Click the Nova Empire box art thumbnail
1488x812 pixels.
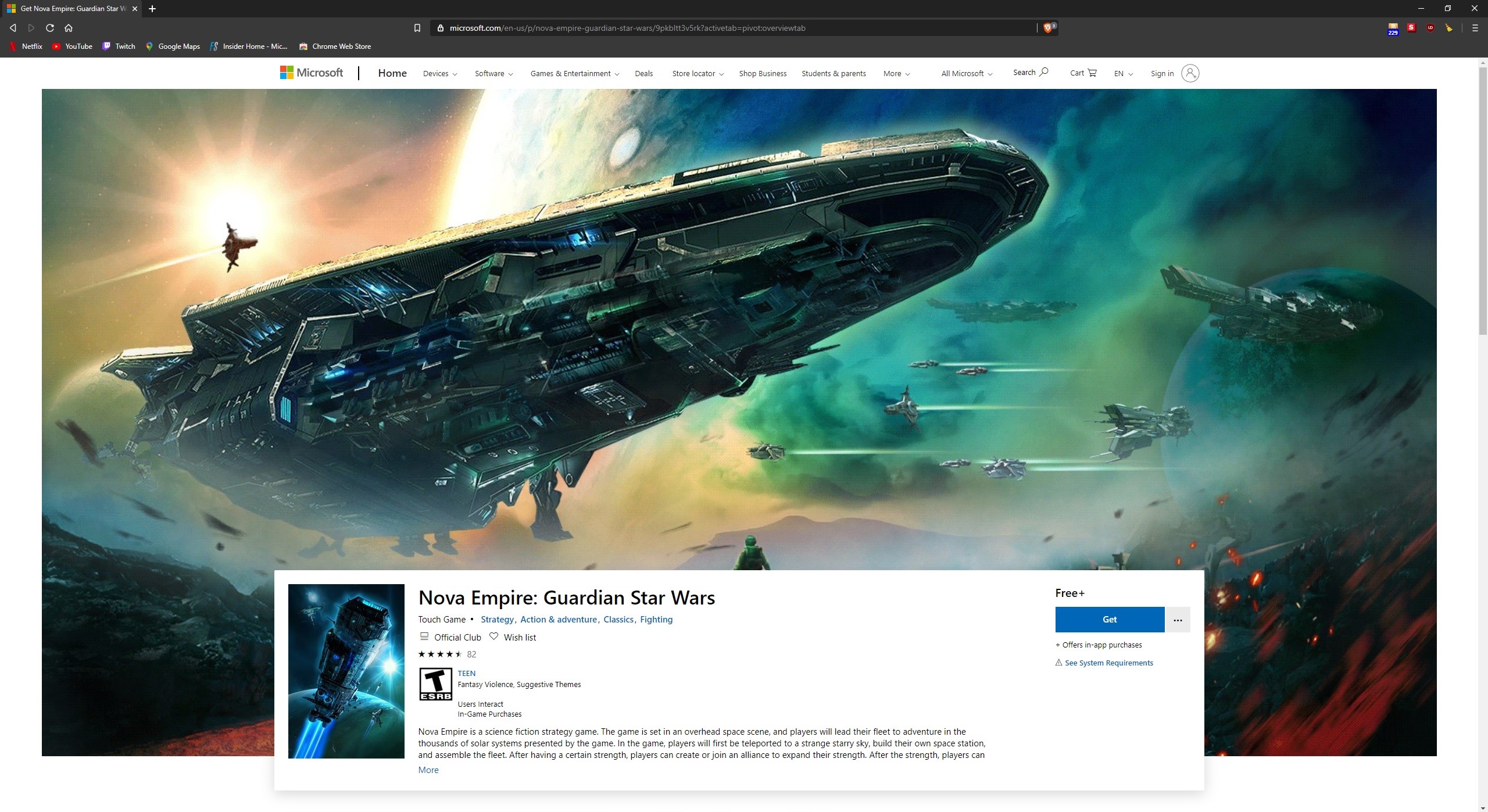point(346,671)
